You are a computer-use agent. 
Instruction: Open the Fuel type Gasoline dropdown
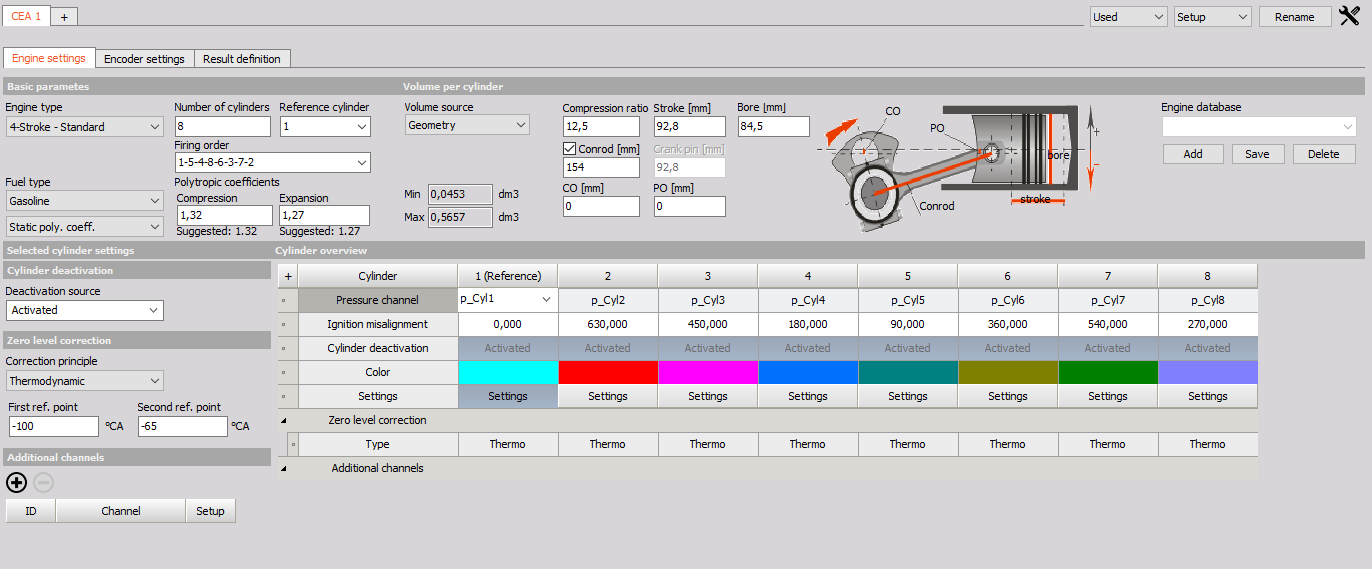click(85, 201)
